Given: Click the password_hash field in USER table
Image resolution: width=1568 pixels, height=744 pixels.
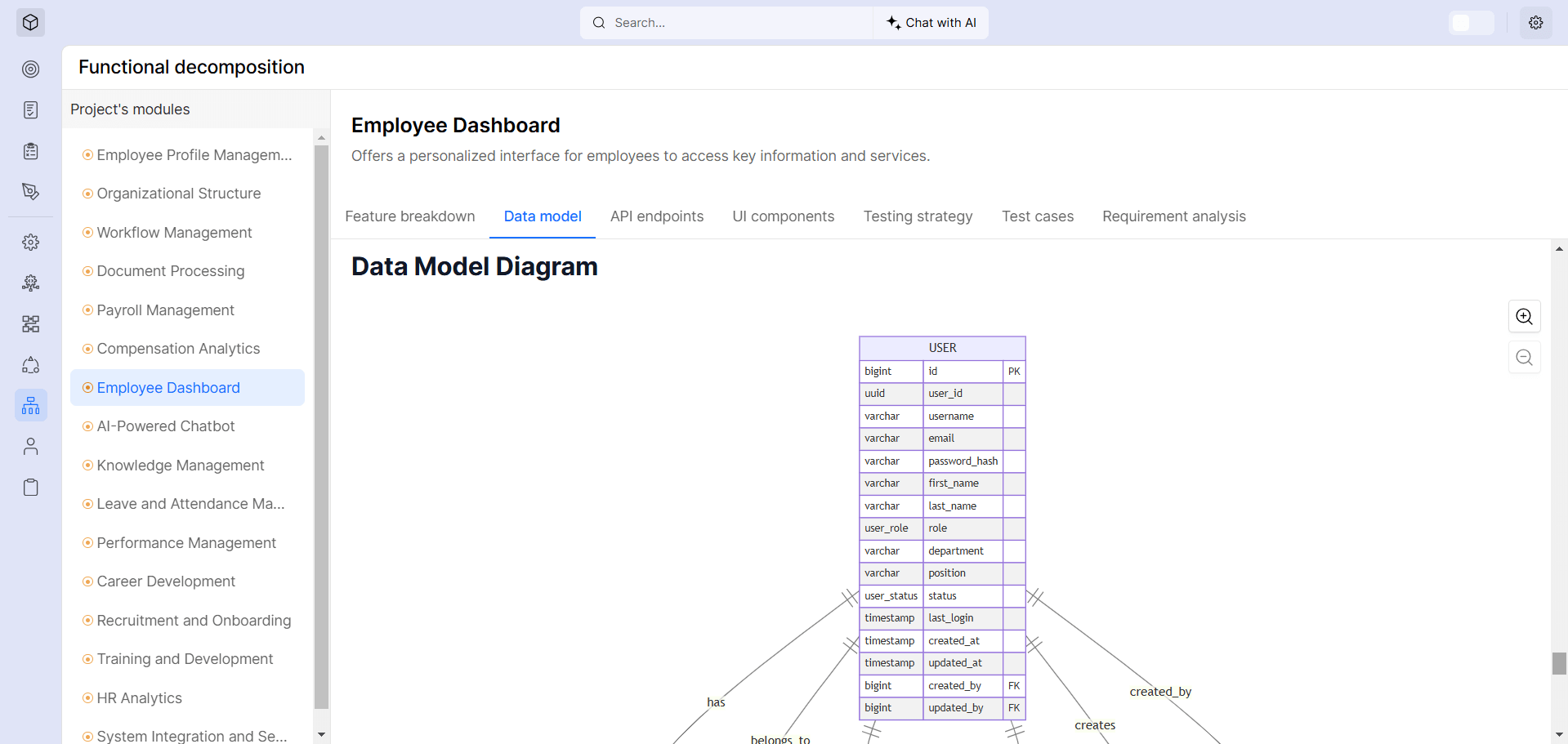Looking at the screenshot, I should point(963,461).
